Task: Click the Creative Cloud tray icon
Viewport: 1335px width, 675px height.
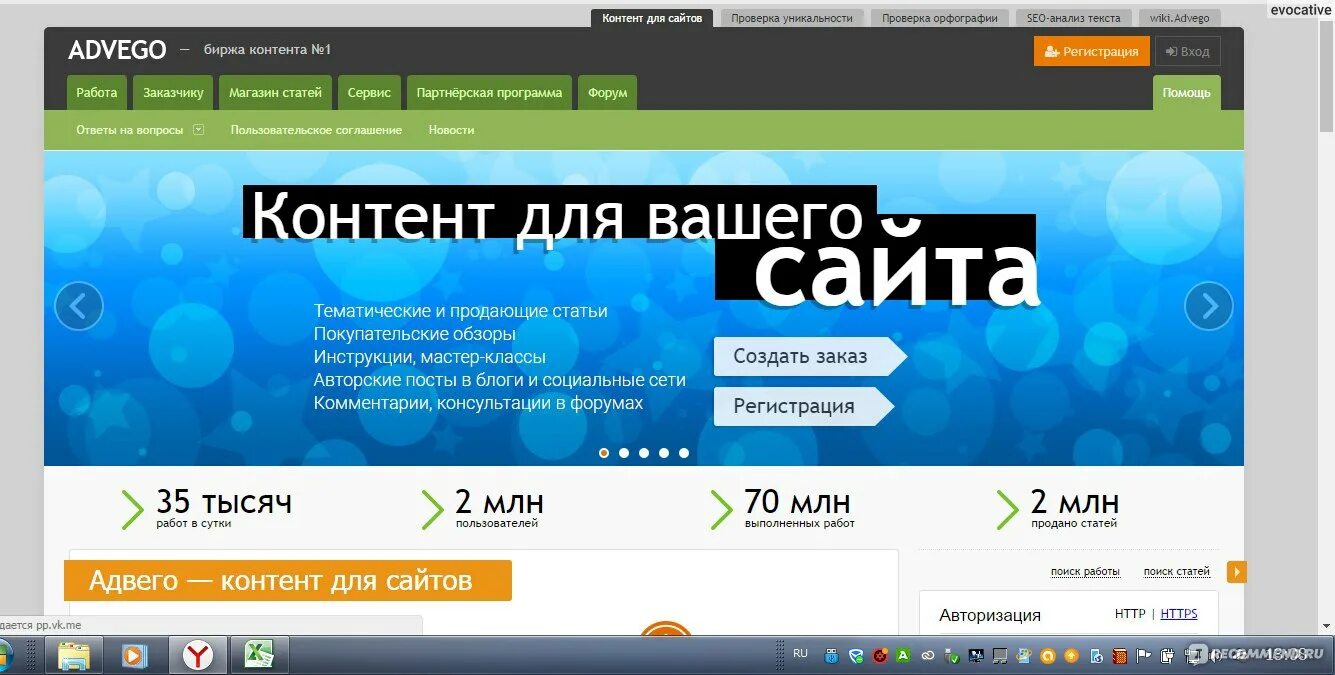Action: [x=928, y=656]
